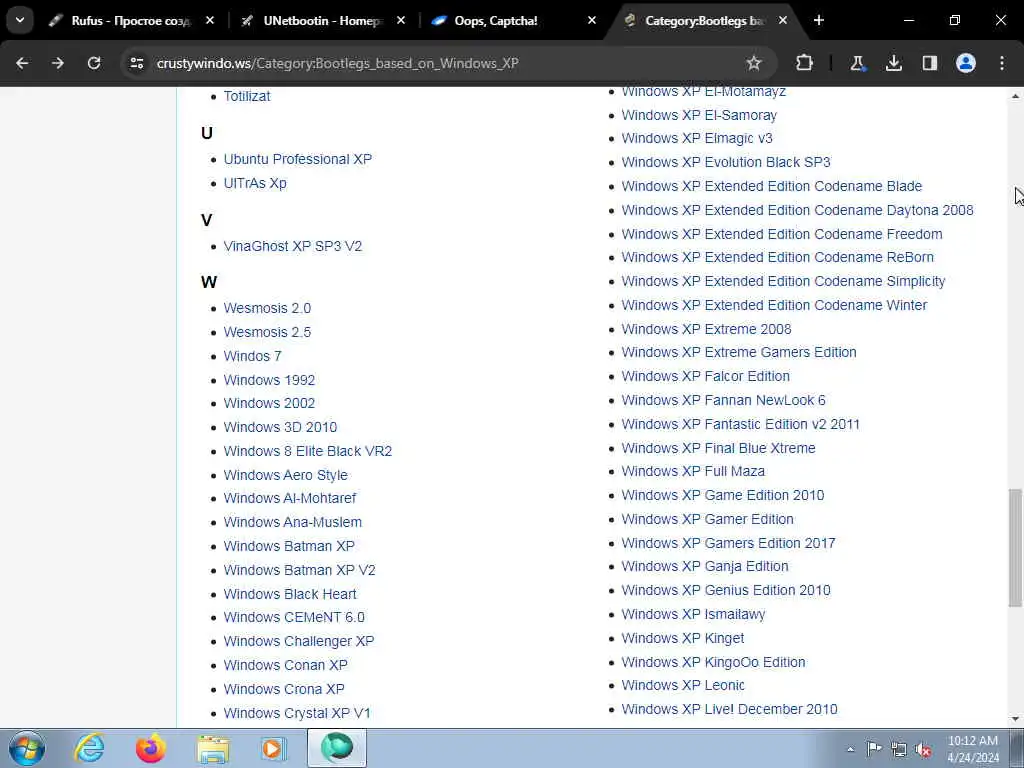This screenshot has width=1024, height=768.
Task: Go forward to the next page
Action: (58, 63)
